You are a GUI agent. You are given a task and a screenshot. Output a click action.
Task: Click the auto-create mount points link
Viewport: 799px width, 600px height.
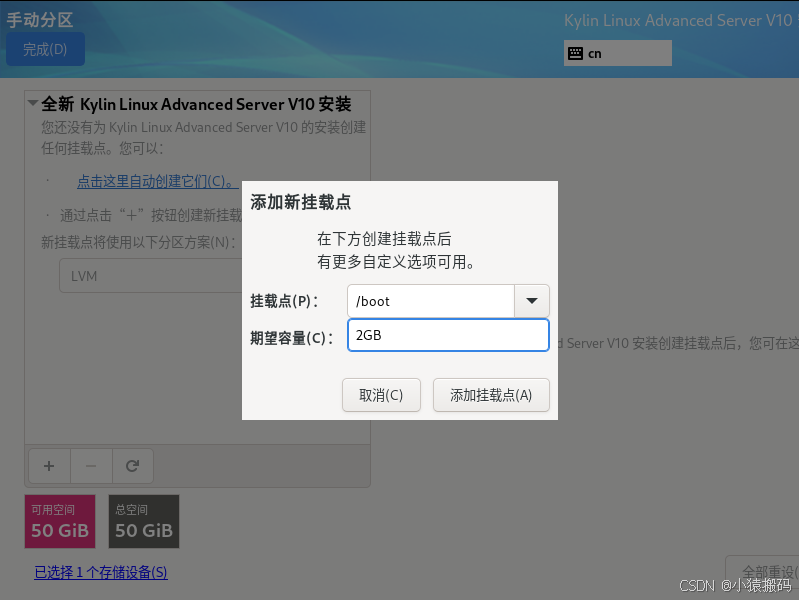(x=157, y=181)
